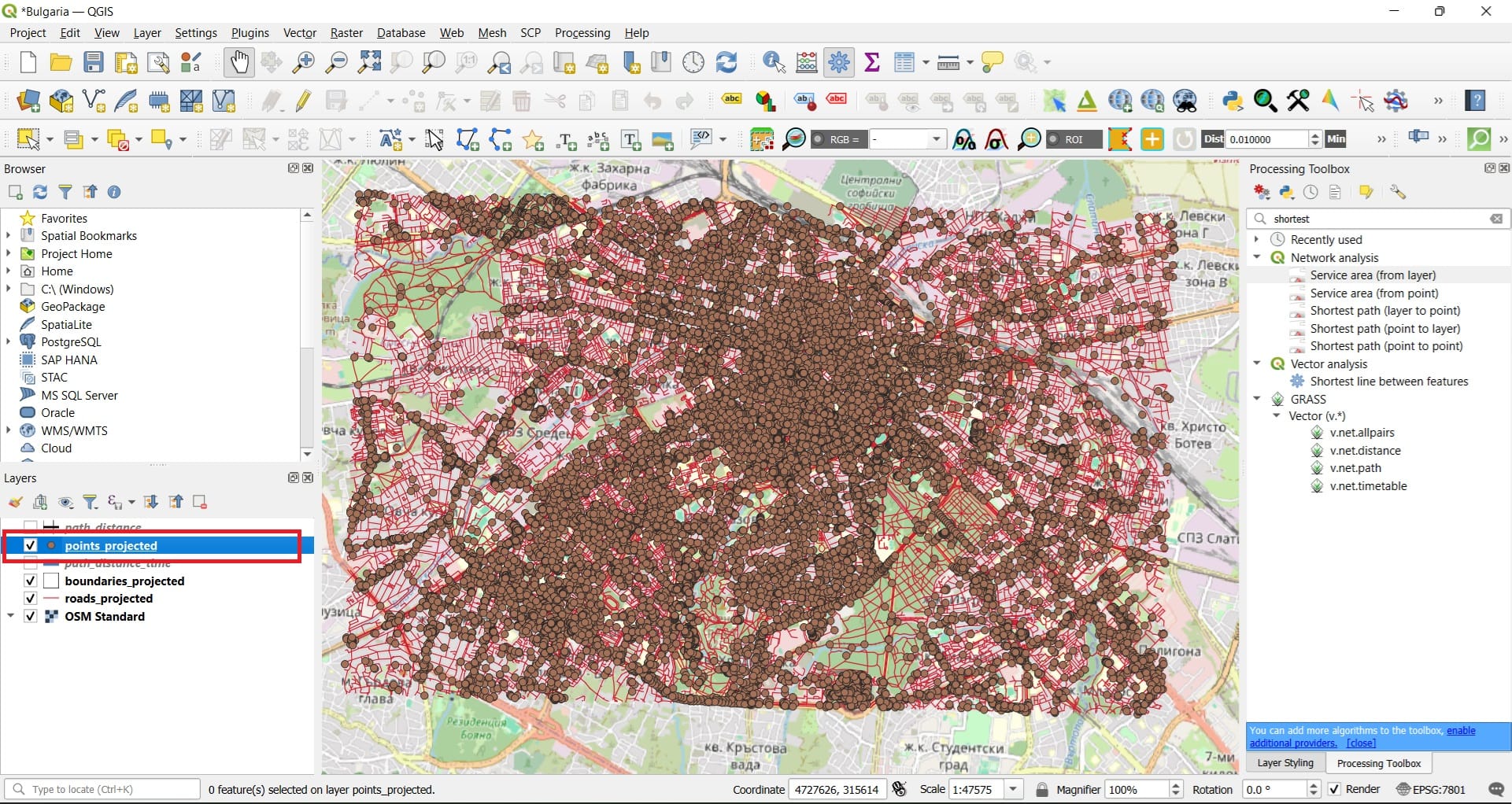Open the Statistical Summary sigma icon
Viewport: 1512px width, 804px height.
click(x=872, y=62)
